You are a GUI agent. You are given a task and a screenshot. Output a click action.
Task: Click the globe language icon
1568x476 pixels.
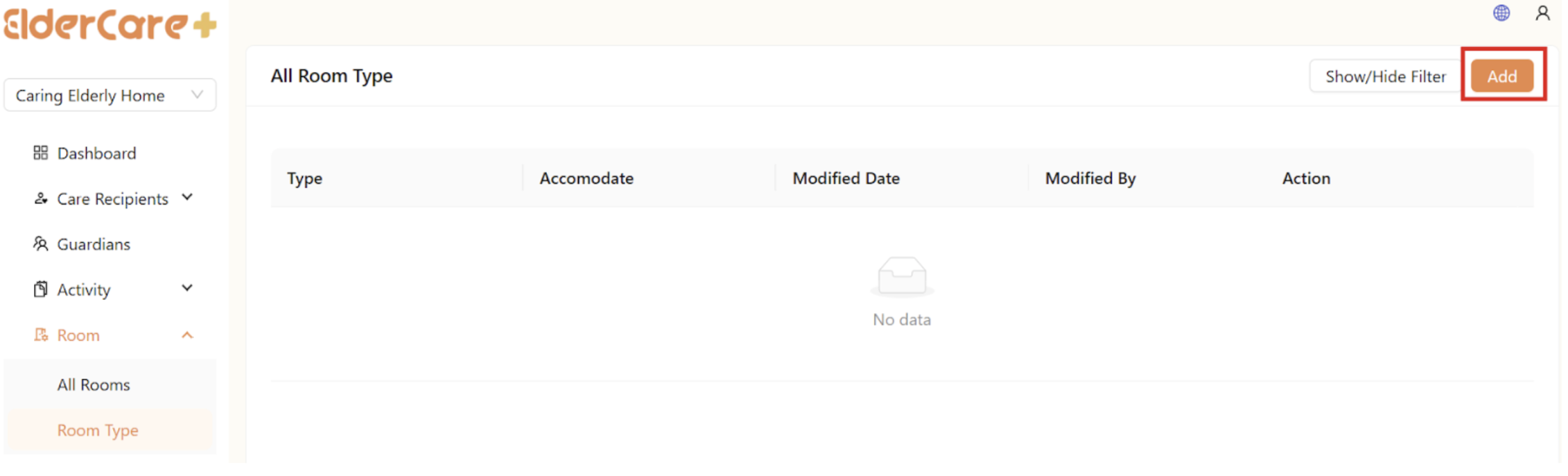tap(1501, 13)
